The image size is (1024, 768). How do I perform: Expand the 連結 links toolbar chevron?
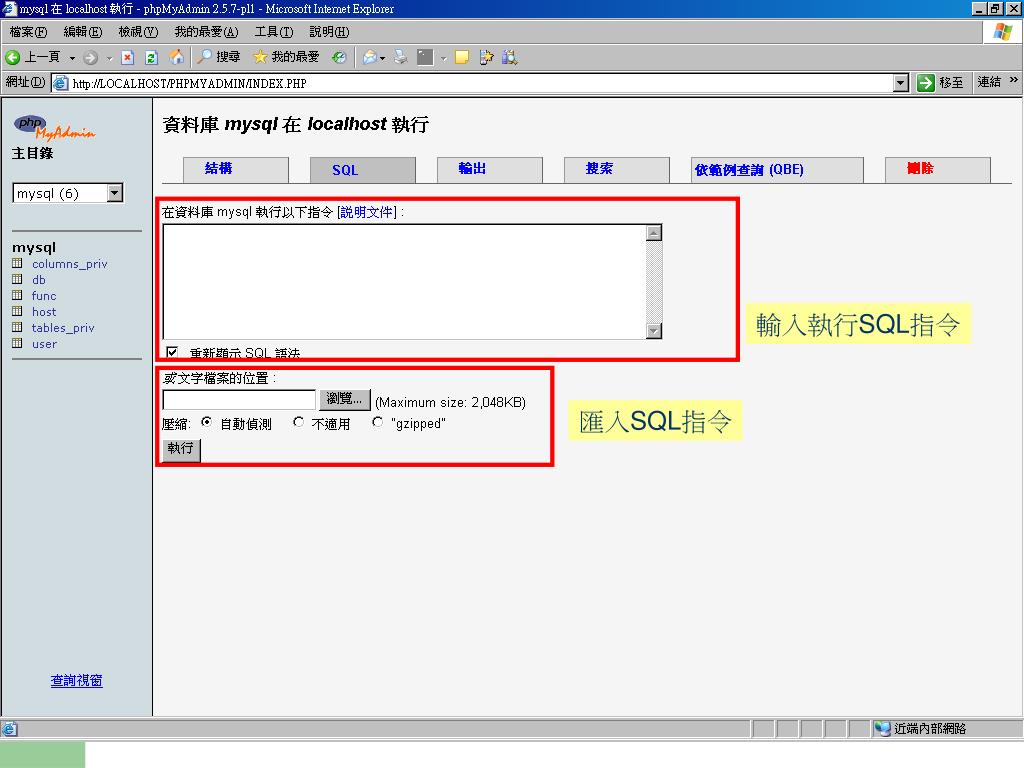pos(1014,80)
